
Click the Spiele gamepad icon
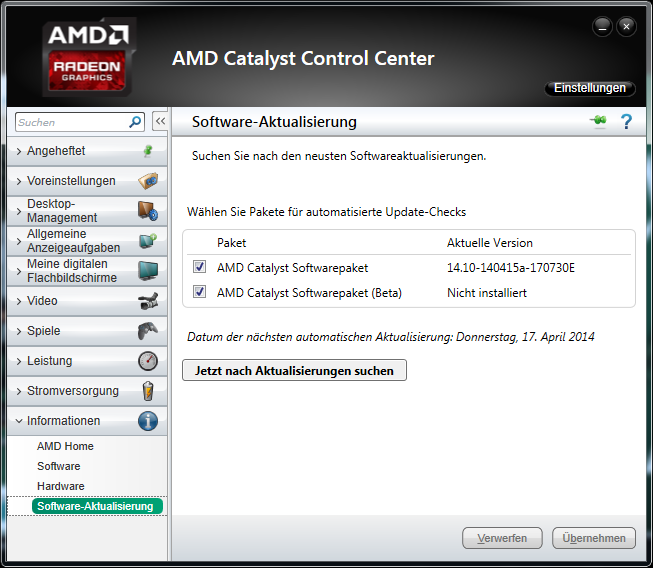coord(148,331)
